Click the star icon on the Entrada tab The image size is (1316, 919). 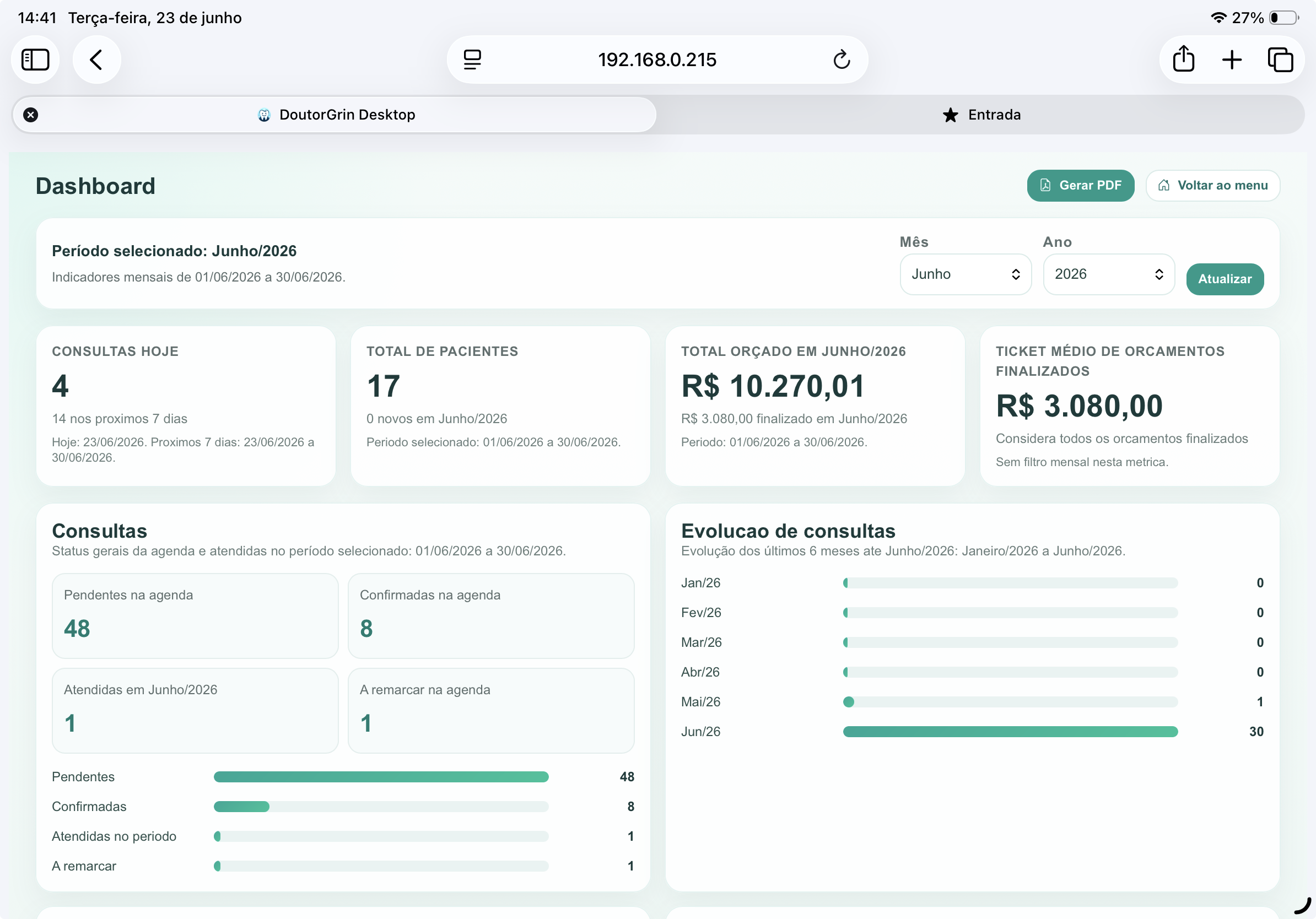[x=950, y=115]
